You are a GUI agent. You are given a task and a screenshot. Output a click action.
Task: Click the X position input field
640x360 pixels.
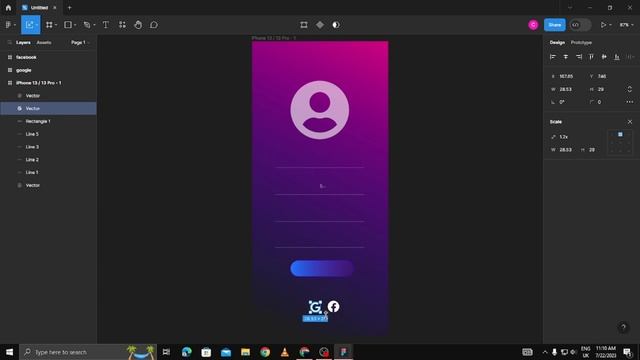point(567,76)
